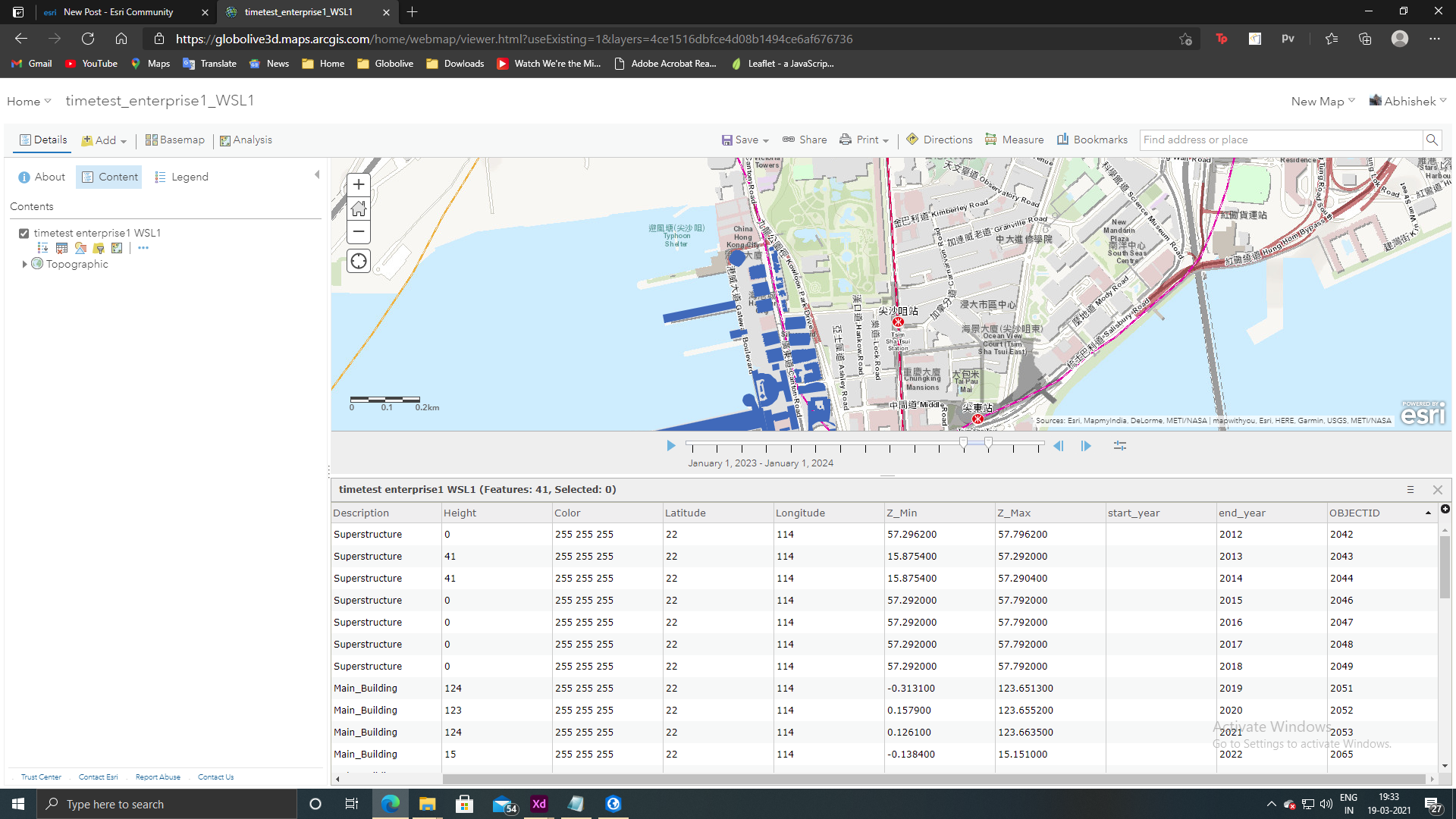Uncheck the timetest enterprise1 WSL1 layer
This screenshot has width=1456, height=819.
point(24,233)
